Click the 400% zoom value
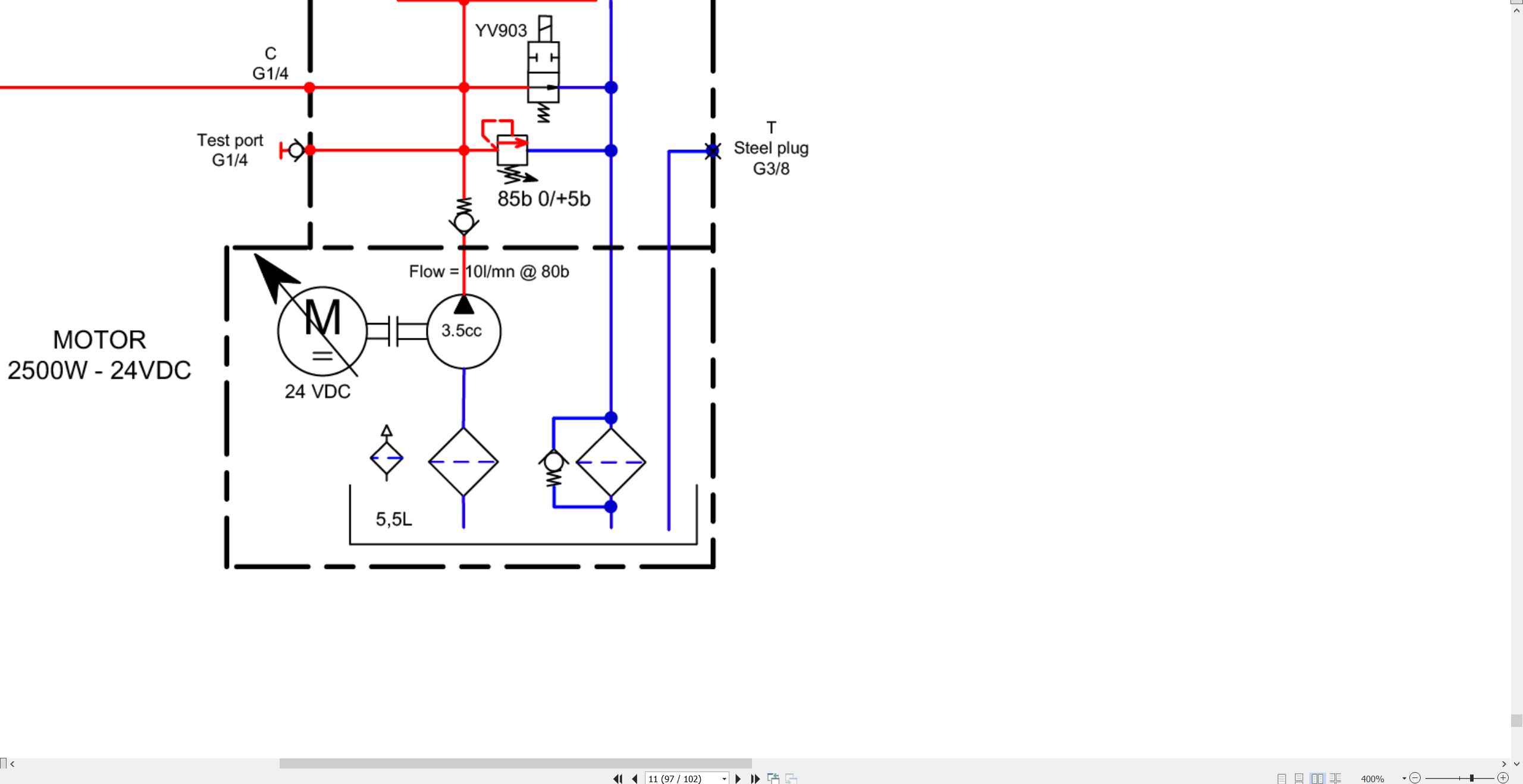This screenshot has height=784, width=1523. click(1372, 779)
